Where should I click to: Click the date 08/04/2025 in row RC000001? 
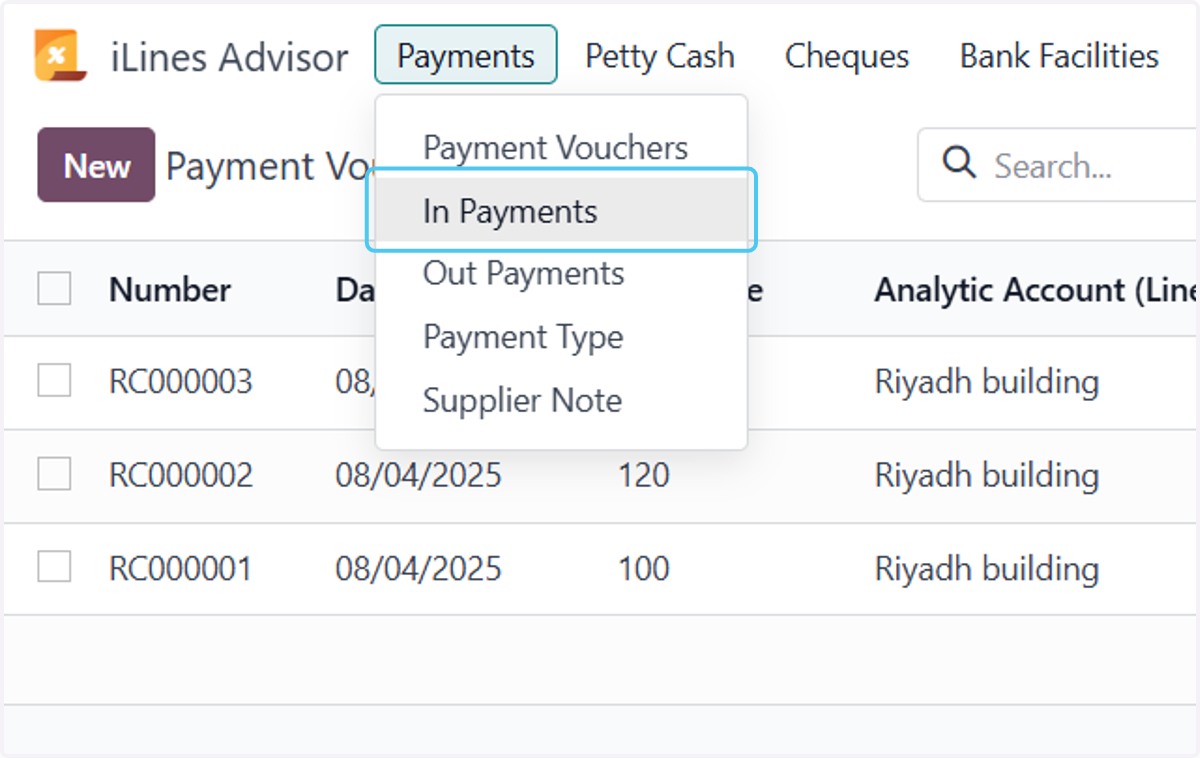click(418, 568)
